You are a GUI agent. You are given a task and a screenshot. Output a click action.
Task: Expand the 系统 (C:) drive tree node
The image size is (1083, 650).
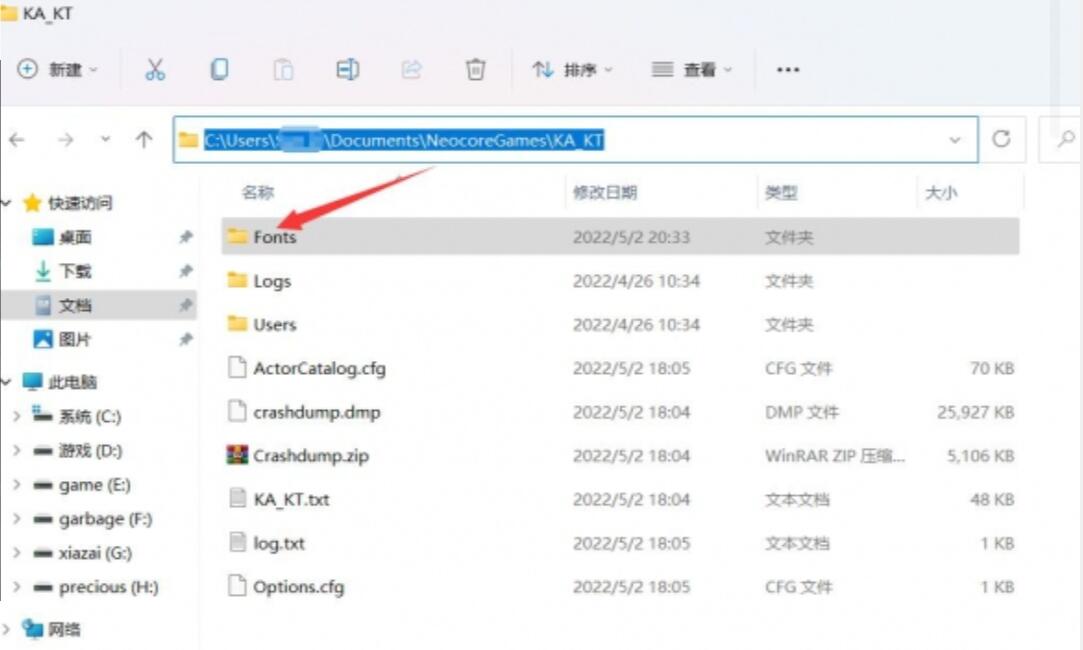coord(16,416)
